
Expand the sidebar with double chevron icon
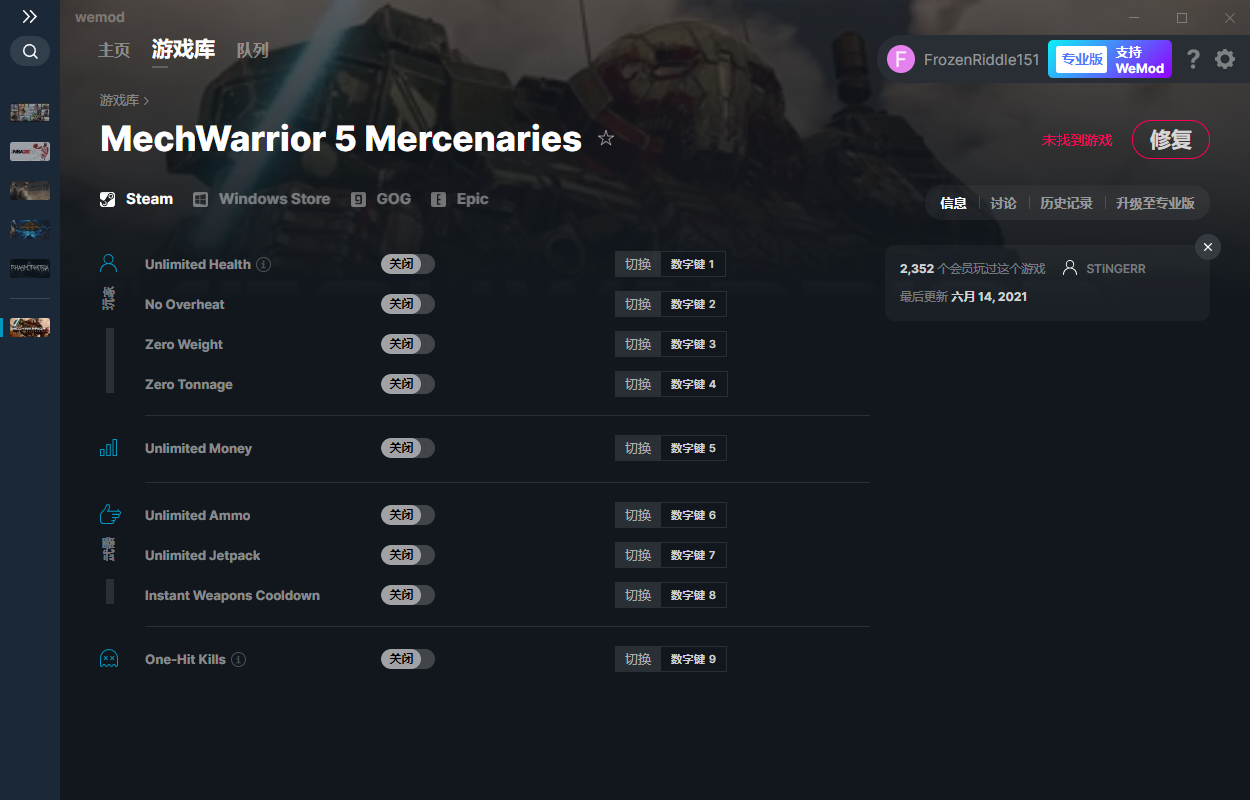coord(30,17)
